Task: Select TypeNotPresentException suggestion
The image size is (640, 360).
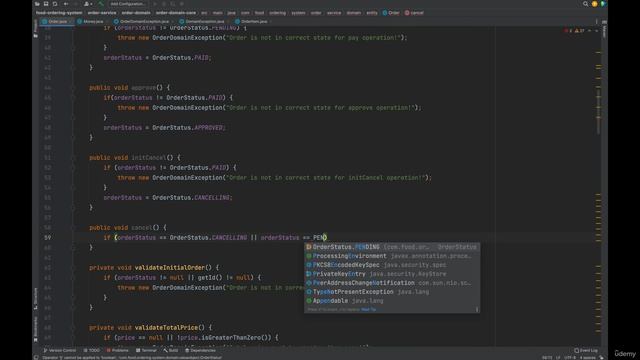Action: click(x=392, y=292)
